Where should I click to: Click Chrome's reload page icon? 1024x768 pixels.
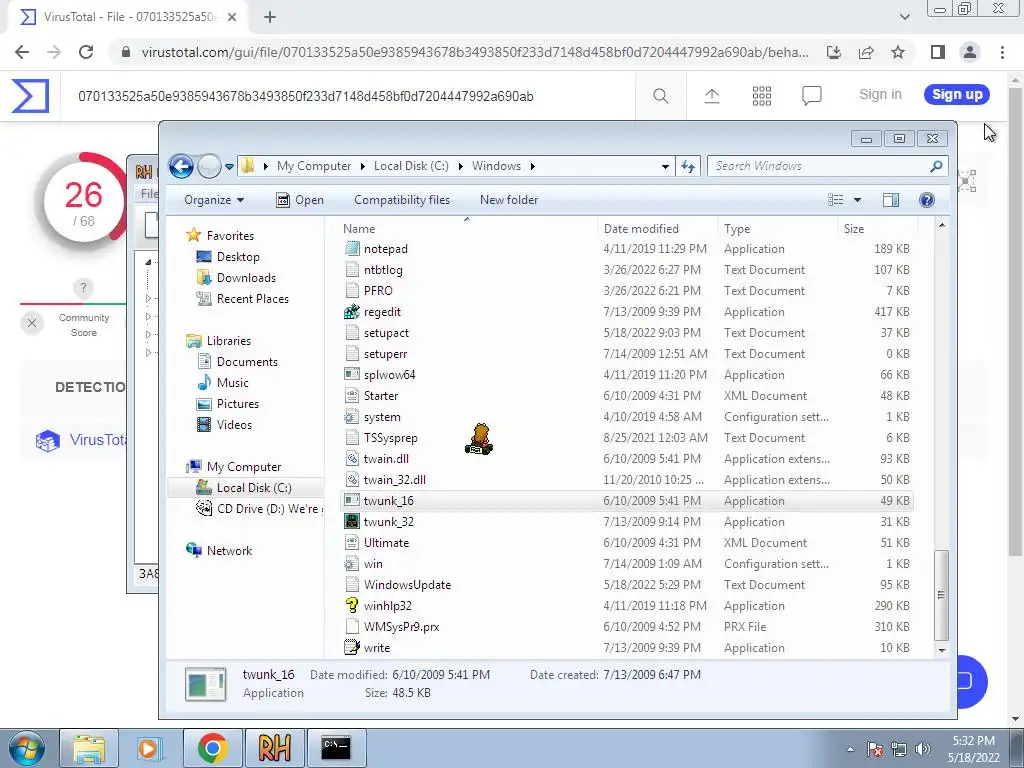click(86, 52)
